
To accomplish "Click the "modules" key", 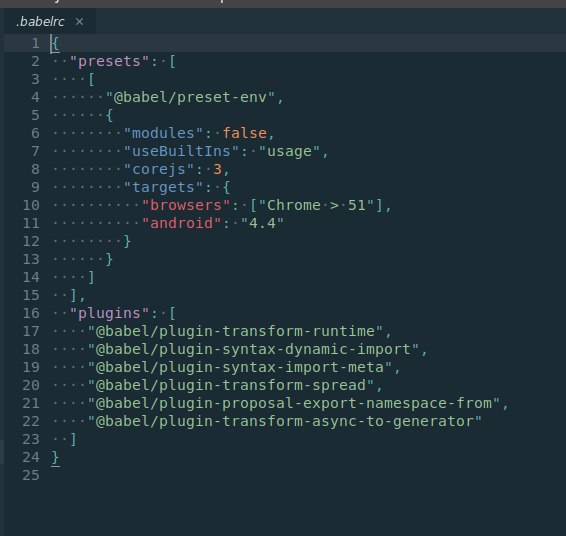I will tap(164, 133).
